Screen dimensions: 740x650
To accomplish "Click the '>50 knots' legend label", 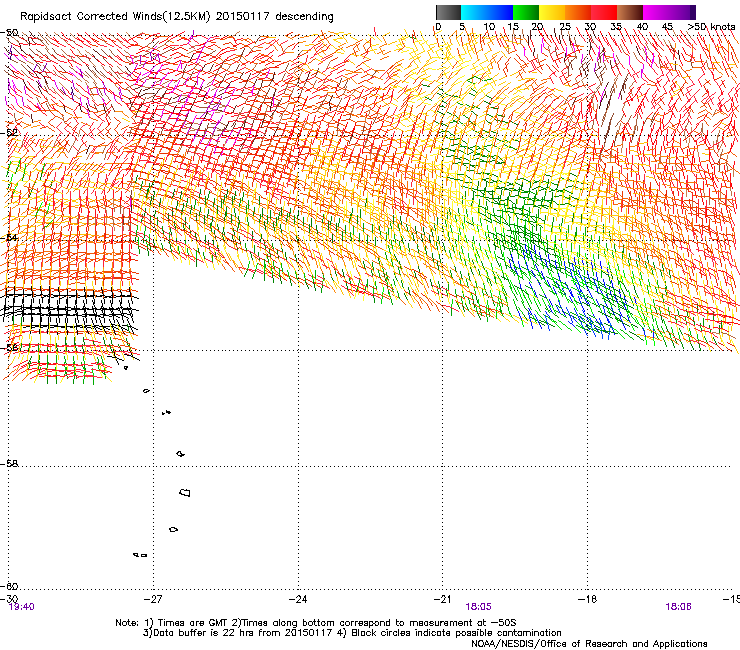I will tap(711, 27).
